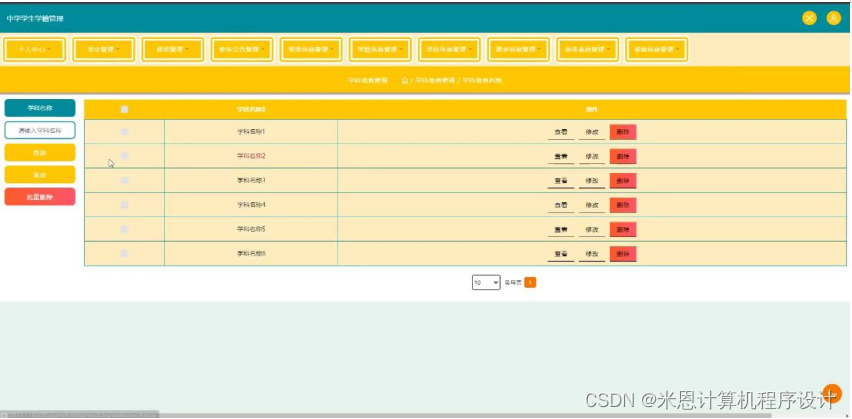This screenshot has height=419, width=852.
Task: Click 修改 in the 学科名称3 row
Action: pos(592,181)
